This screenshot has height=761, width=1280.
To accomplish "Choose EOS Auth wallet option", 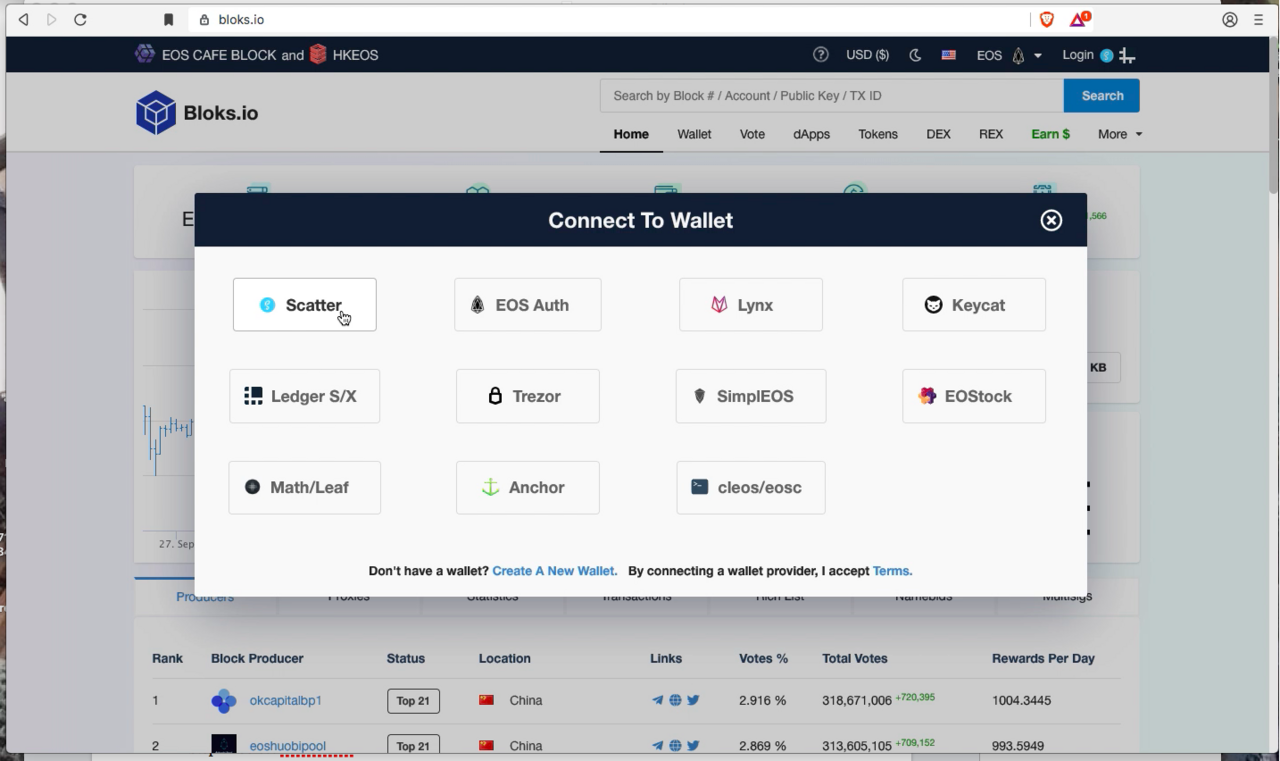I will click(528, 305).
